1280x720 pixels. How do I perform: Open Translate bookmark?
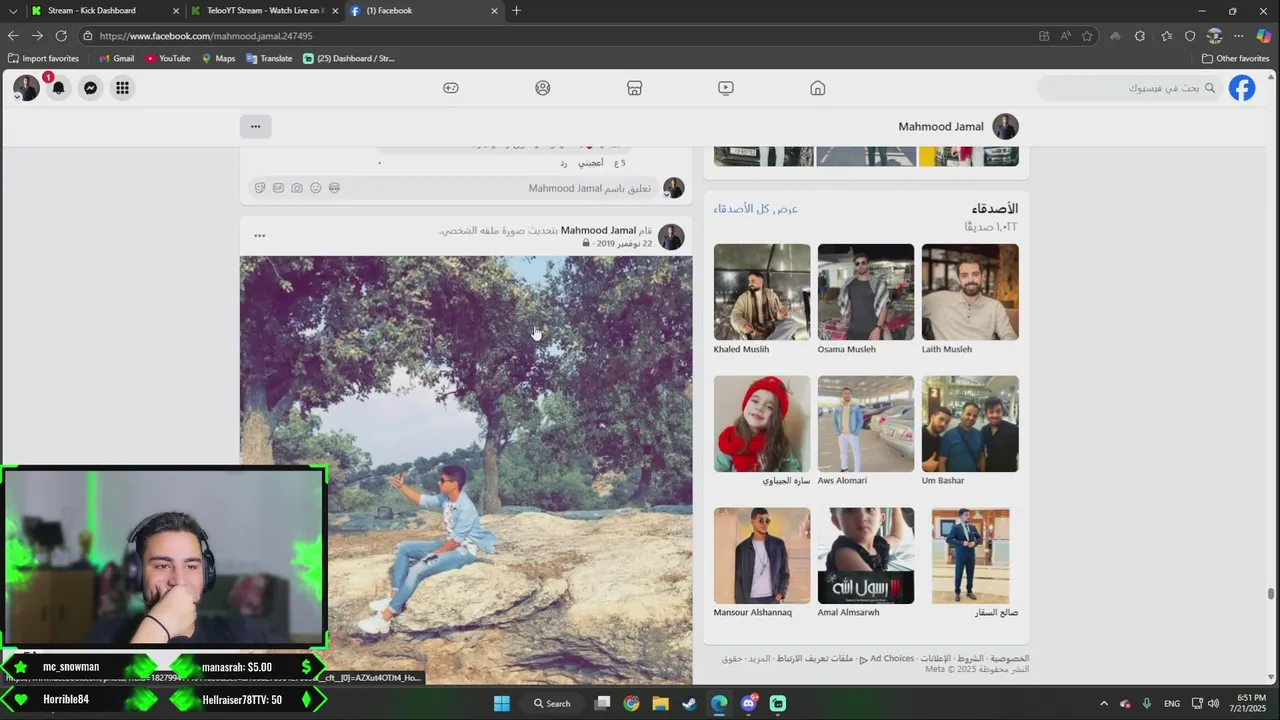(269, 58)
